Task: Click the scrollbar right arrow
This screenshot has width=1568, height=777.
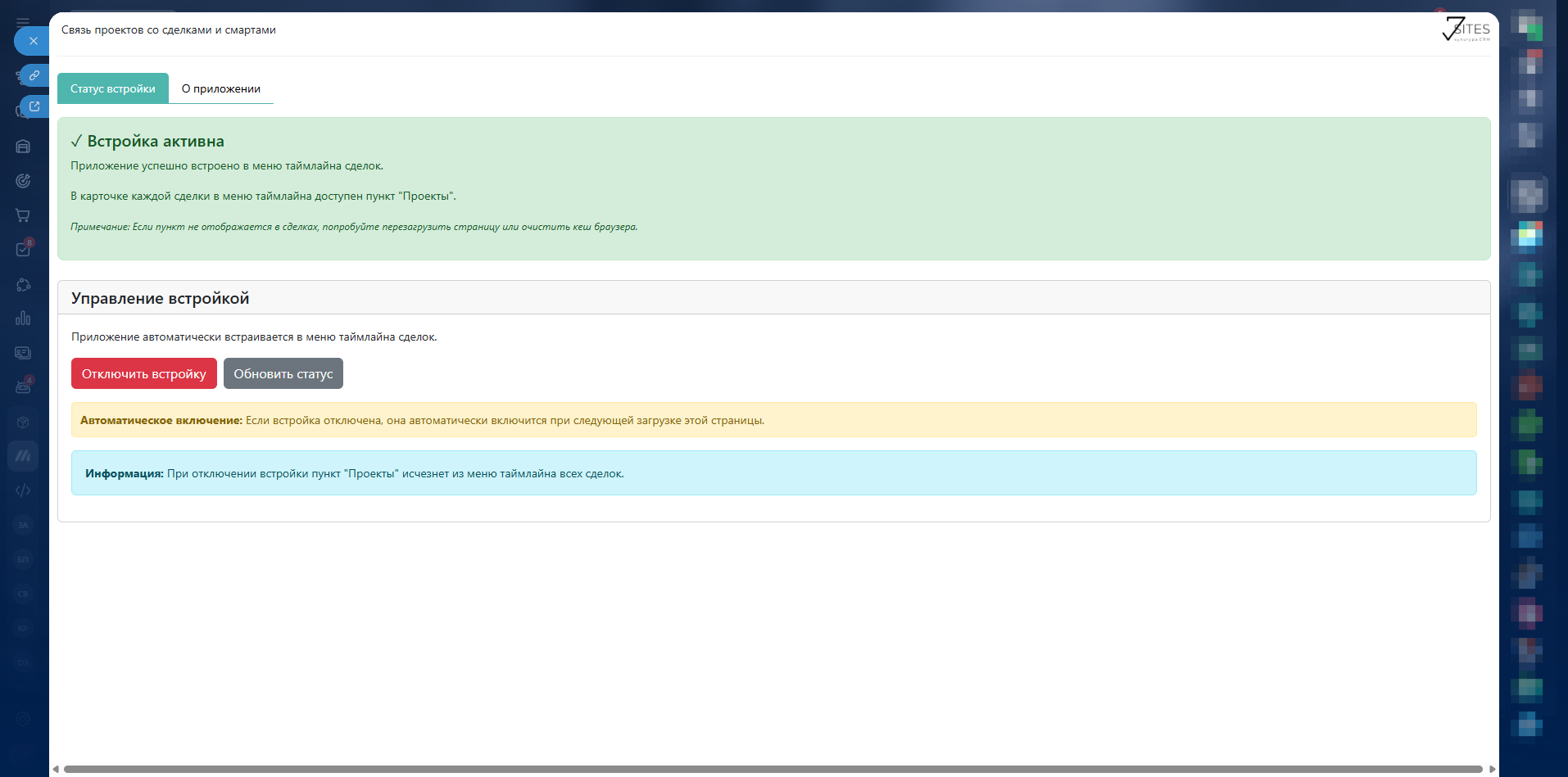Action: tap(1492, 769)
